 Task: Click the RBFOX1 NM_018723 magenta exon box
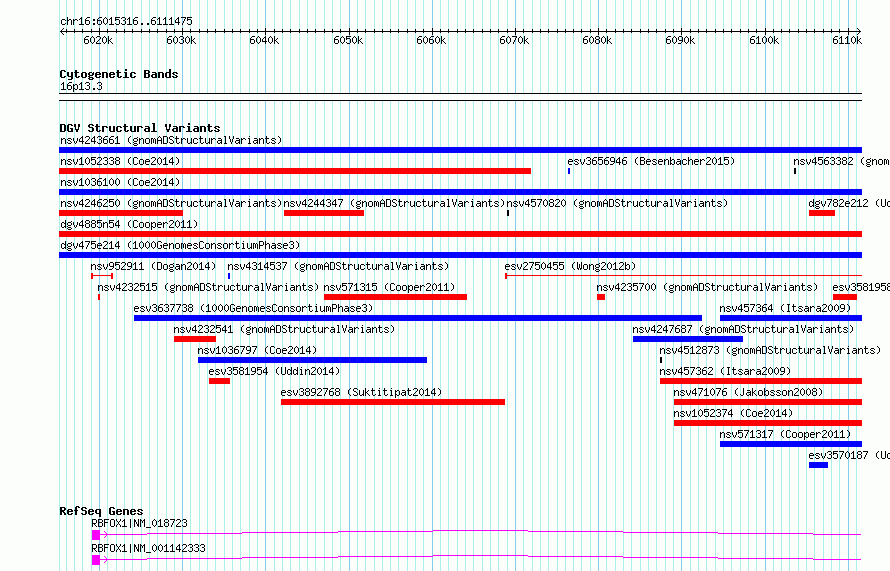coord(96,535)
